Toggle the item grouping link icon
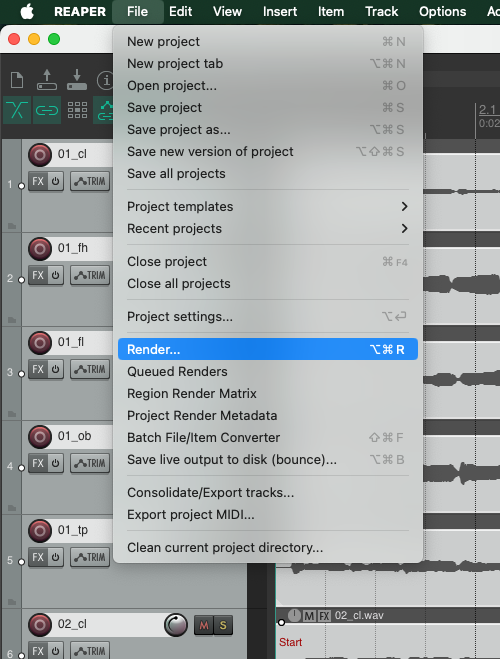 47,110
